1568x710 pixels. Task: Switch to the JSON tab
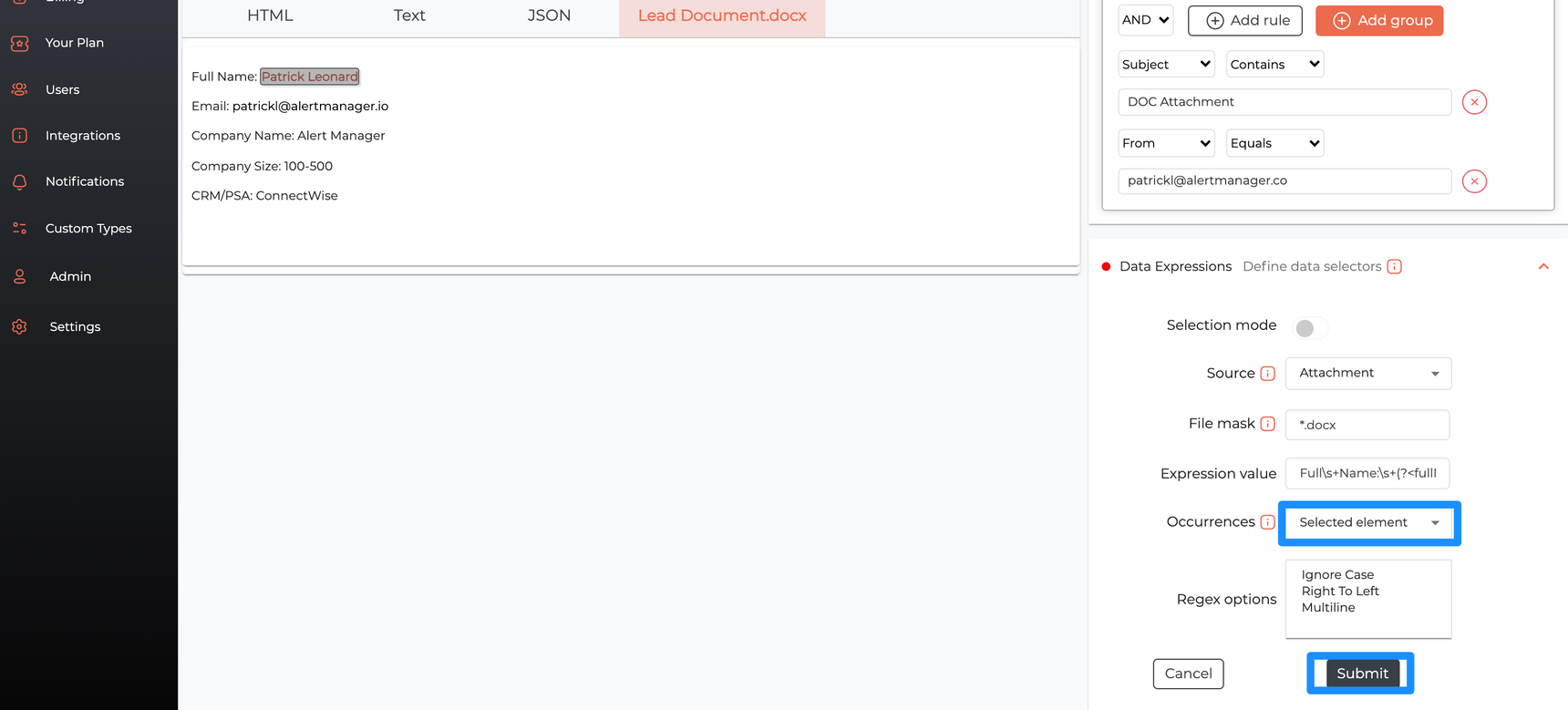[549, 16]
